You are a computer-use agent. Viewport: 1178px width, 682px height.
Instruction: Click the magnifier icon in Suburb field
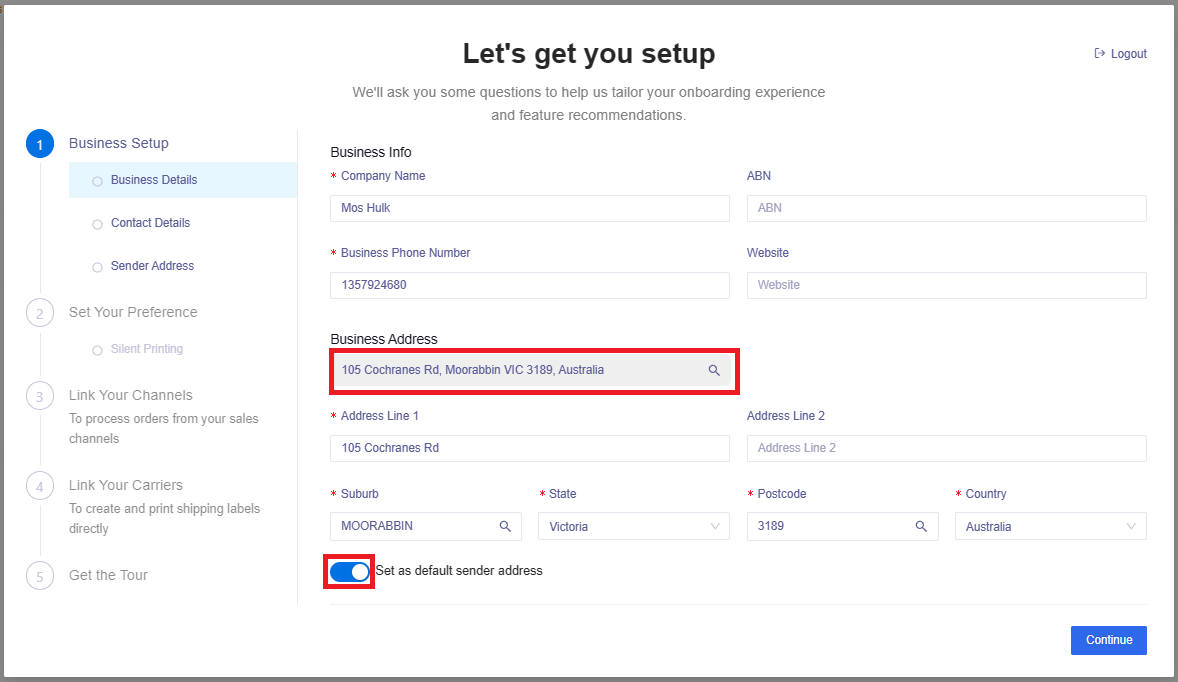click(507, 526)
